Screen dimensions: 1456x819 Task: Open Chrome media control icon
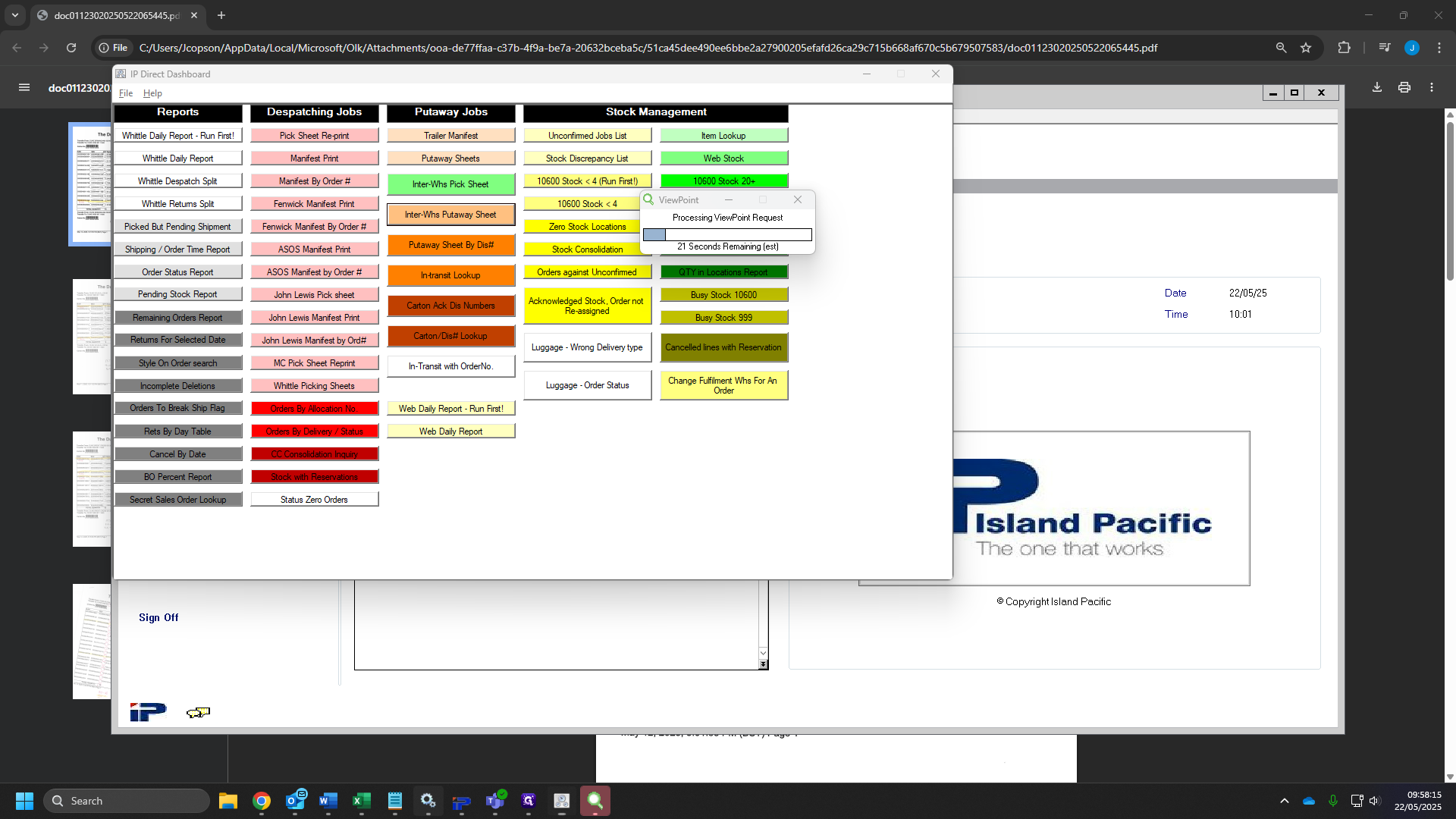[x=1385, y=48]
